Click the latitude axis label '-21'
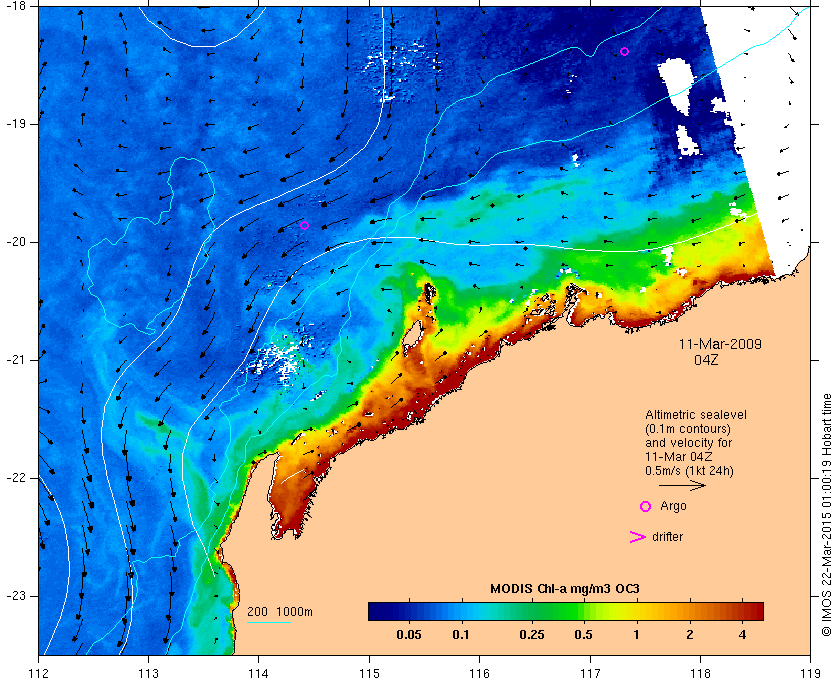The width and height of the screenshot is (840, 680). [15, 360]
